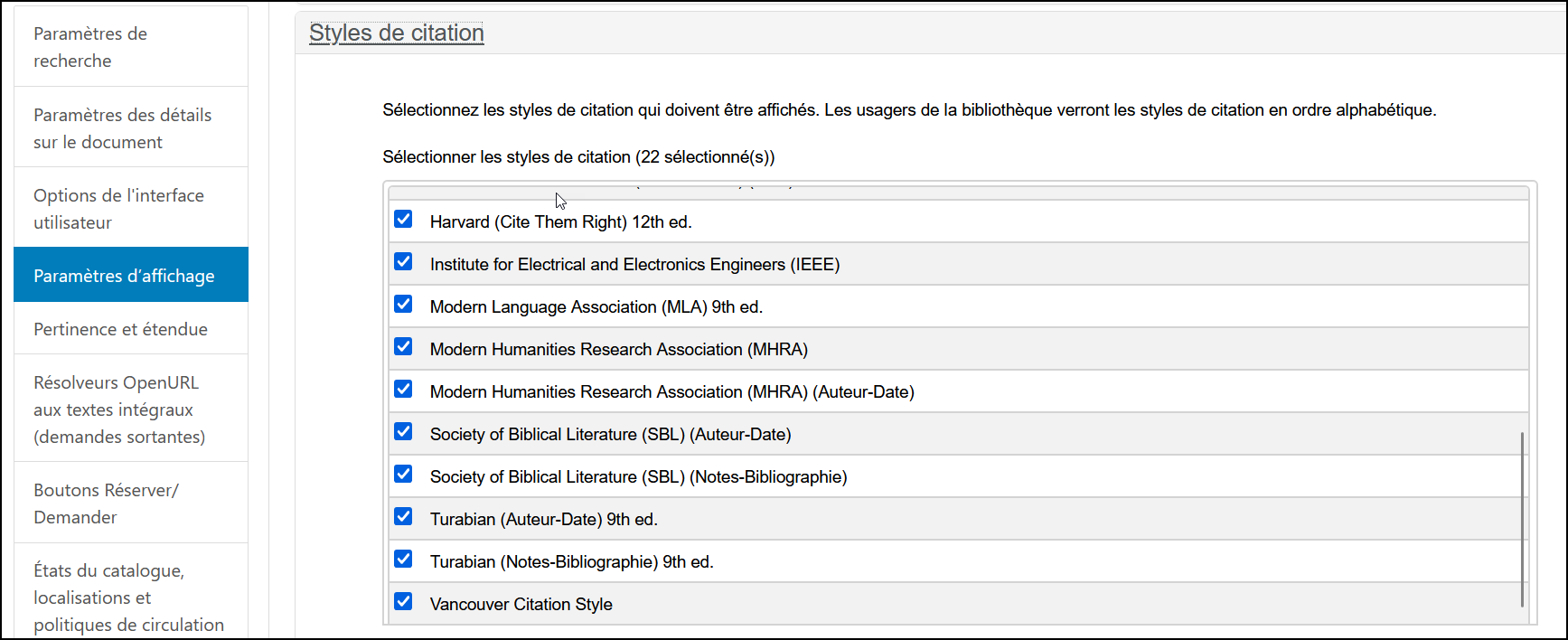Uncheck Turabian (Notes-Bibliographie) 9th ed.
The image size is (1568, 640).
click(x=403, y=559)
